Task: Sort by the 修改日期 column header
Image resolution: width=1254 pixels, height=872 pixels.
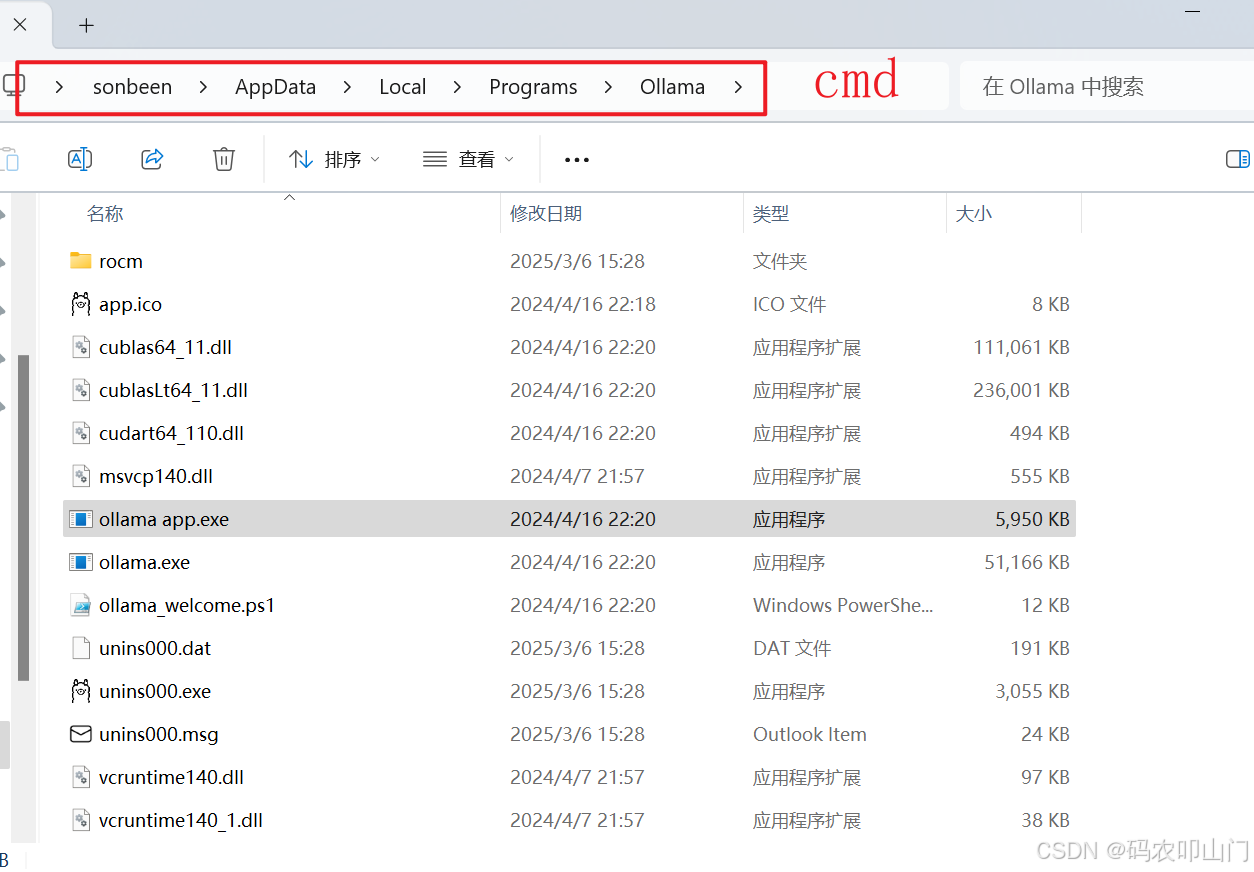Action: point(546,213)
